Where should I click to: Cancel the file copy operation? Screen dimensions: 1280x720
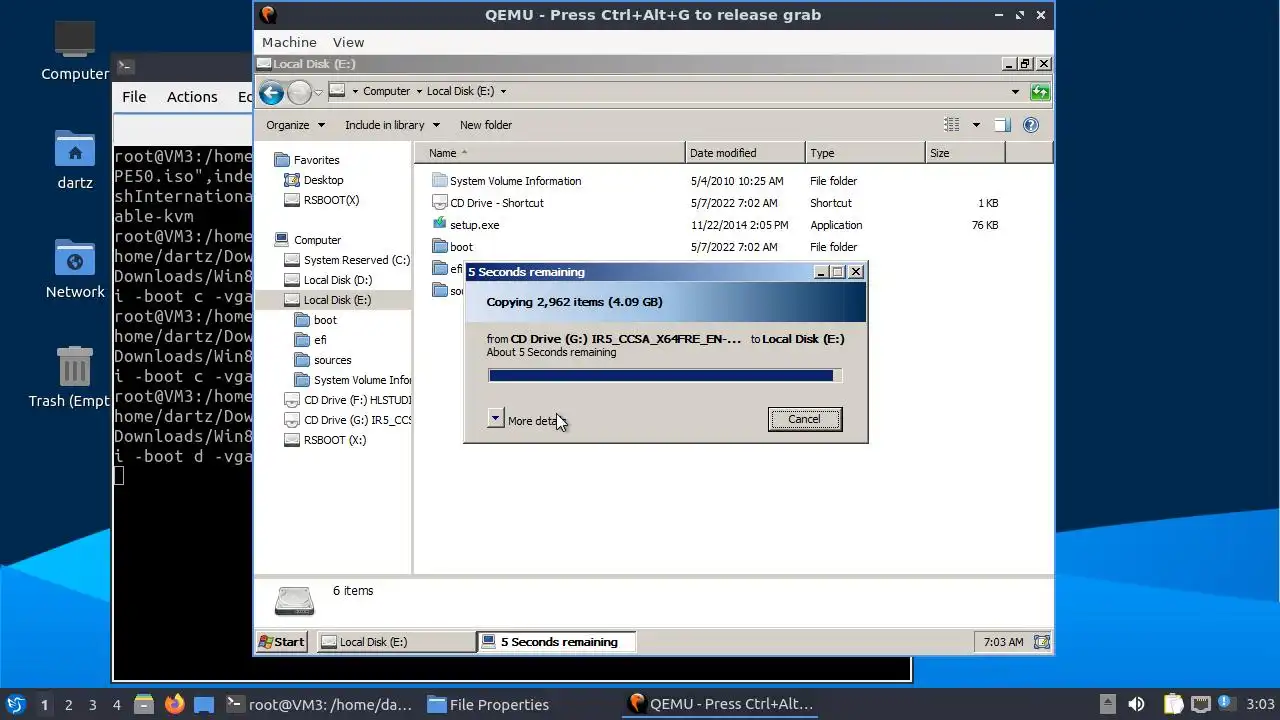804,420
